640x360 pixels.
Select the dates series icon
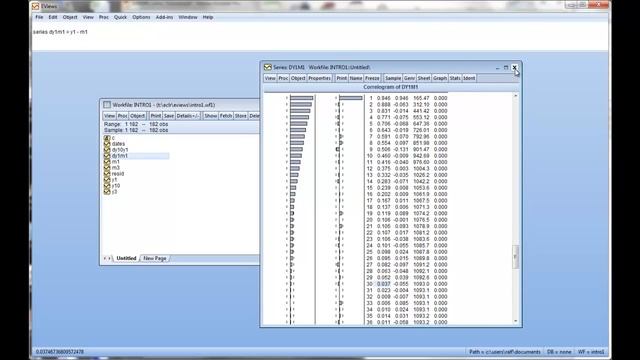pyautogui.click(x=107, y=144)
